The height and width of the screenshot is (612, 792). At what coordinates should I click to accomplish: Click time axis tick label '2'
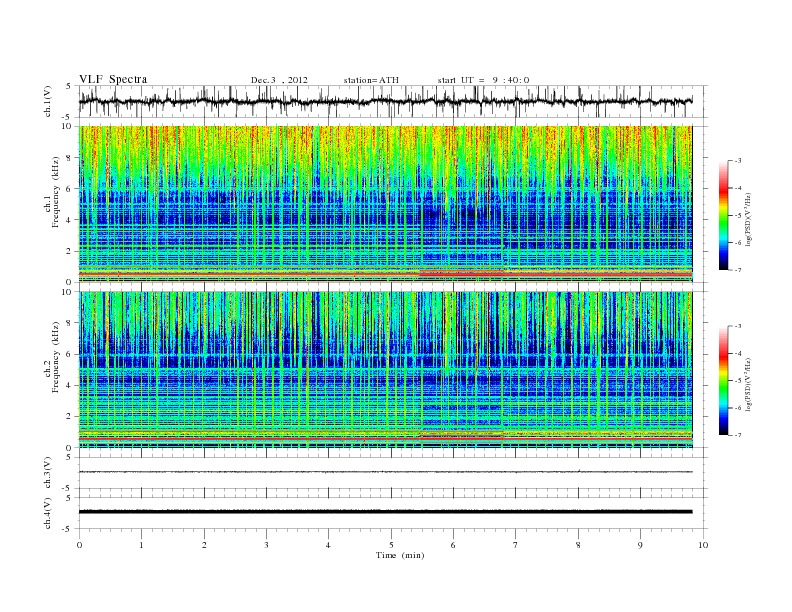(x=204, y=545)
